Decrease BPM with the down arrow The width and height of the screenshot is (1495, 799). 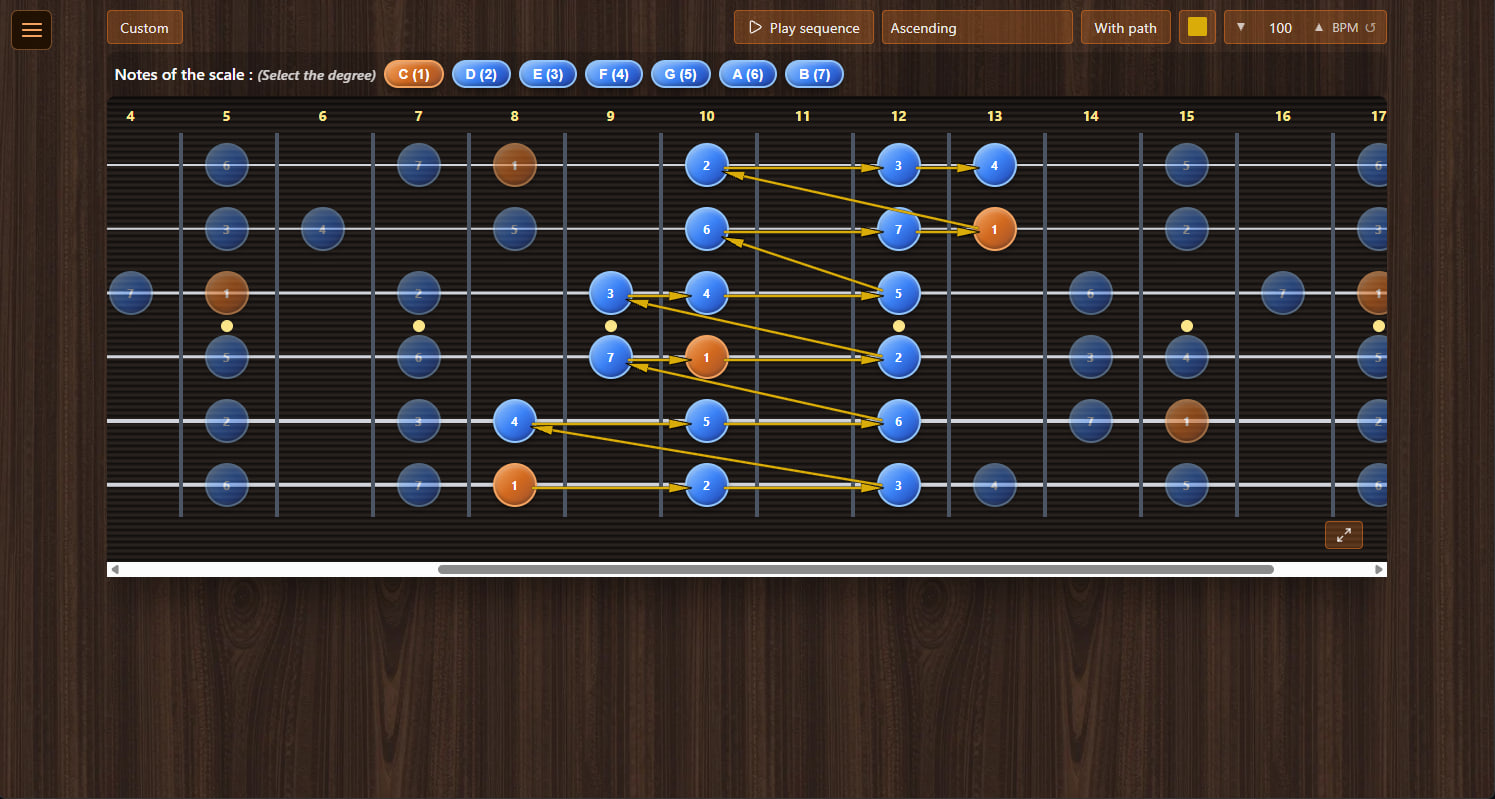tap(1241, 27)
